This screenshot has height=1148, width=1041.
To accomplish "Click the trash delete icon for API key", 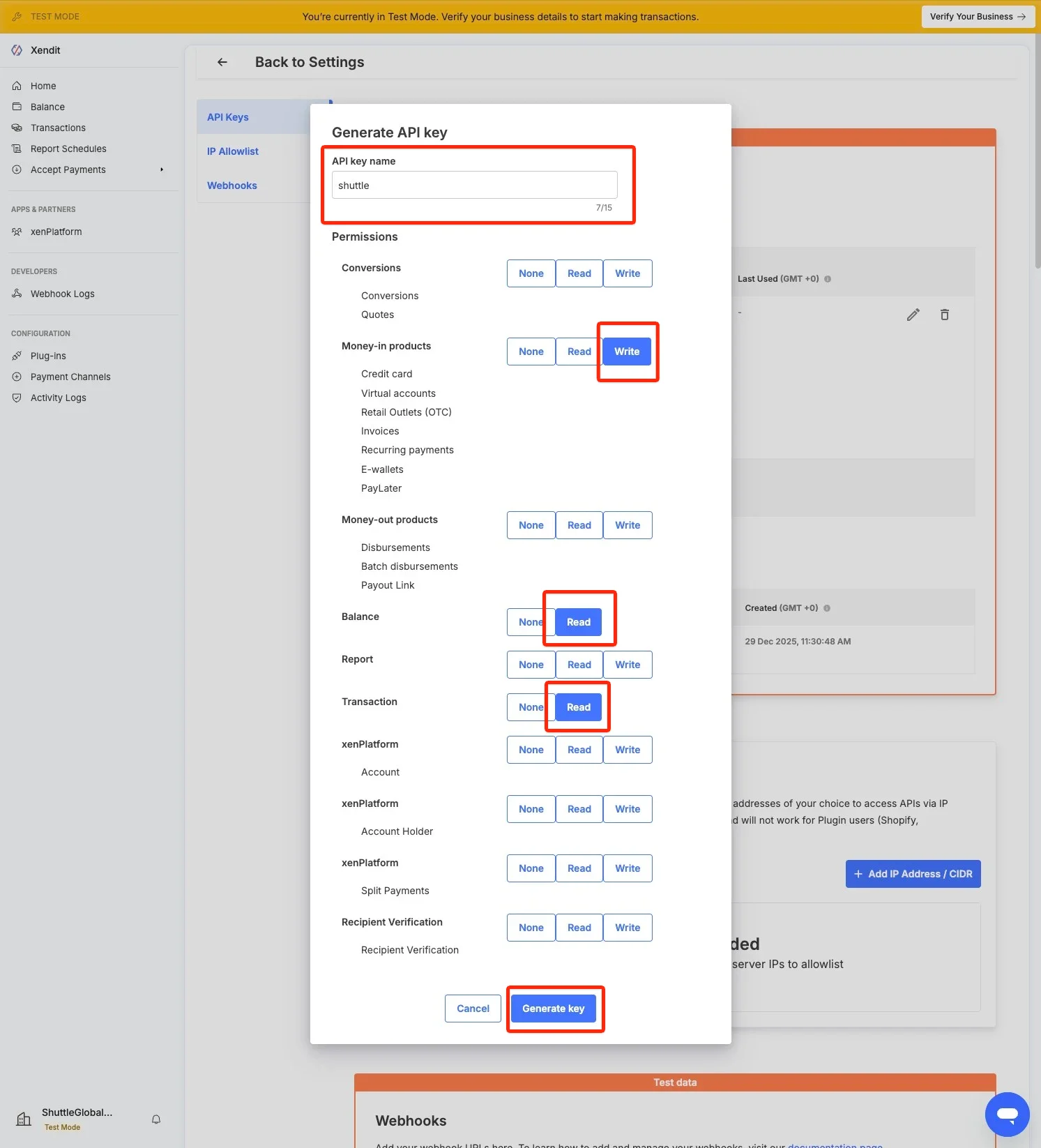I will click(944, 315).
